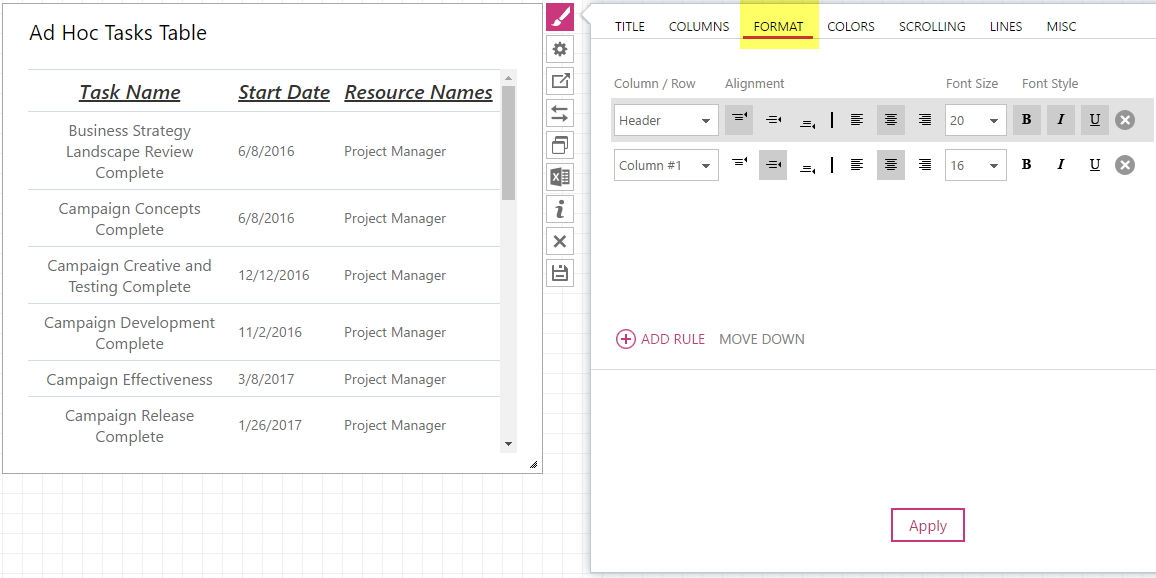Click the duplicate widget icon

(560, 145)
